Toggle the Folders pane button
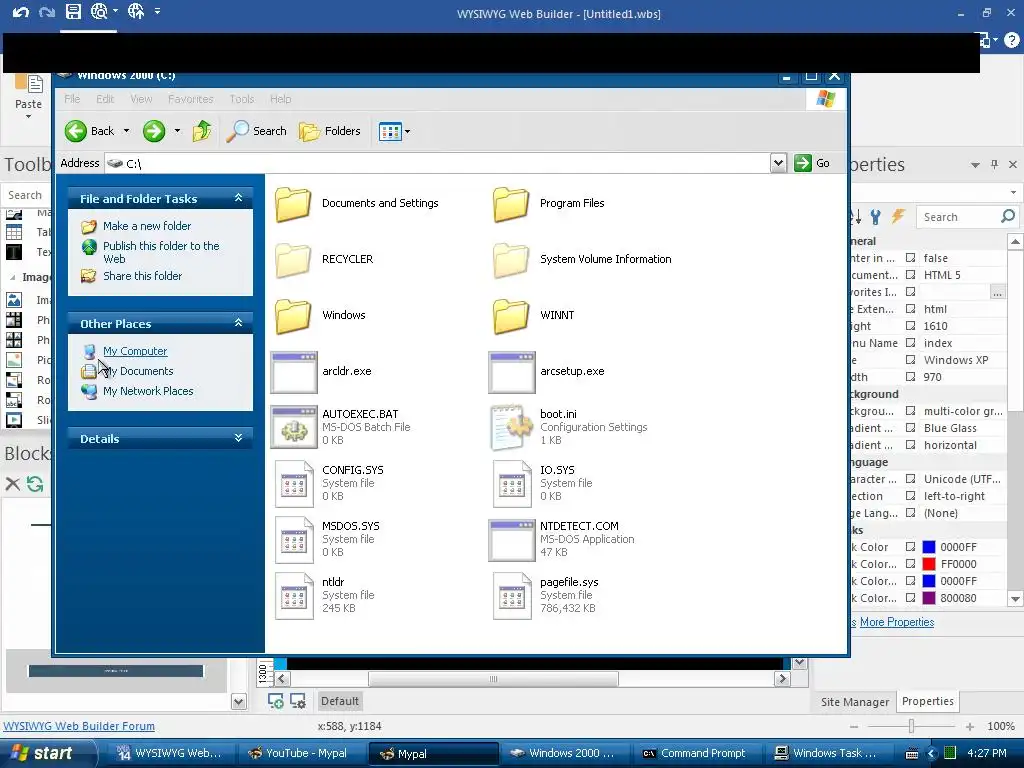 (x=330, y=131)
